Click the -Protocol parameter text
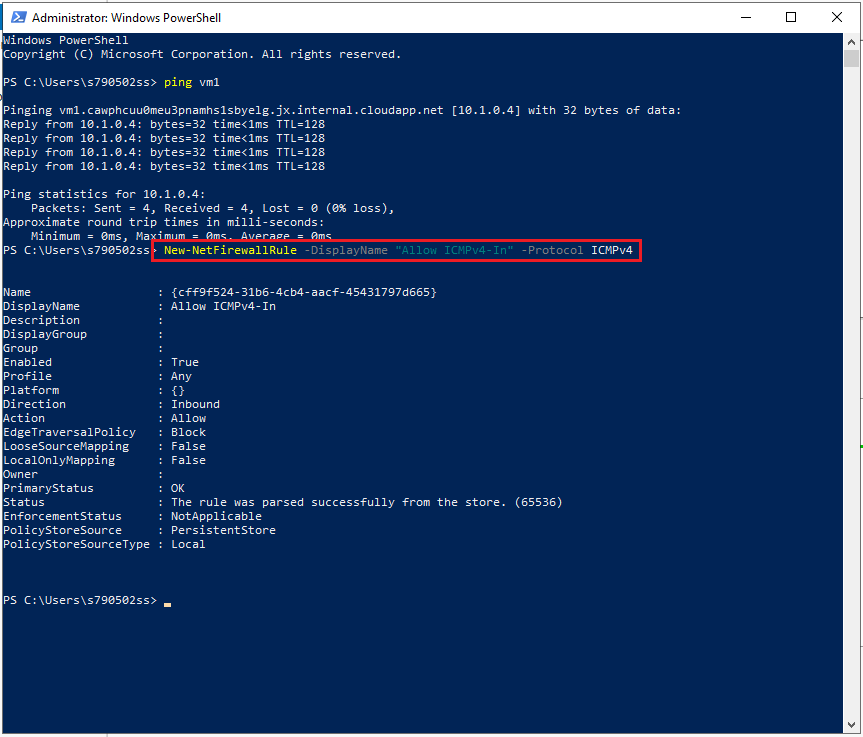 pos(552,250)
